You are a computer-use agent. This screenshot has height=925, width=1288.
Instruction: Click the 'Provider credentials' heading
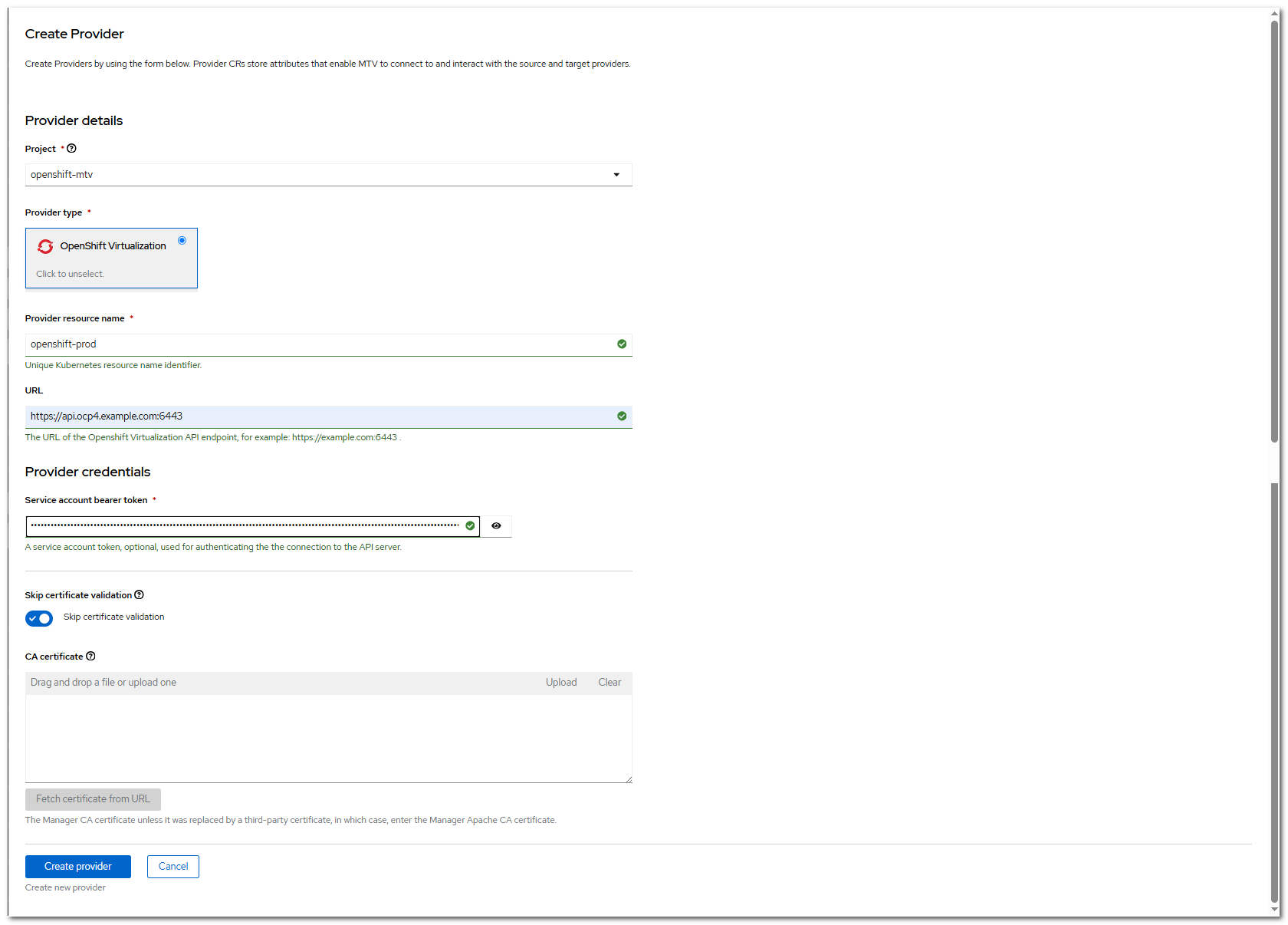click(87, 472)
